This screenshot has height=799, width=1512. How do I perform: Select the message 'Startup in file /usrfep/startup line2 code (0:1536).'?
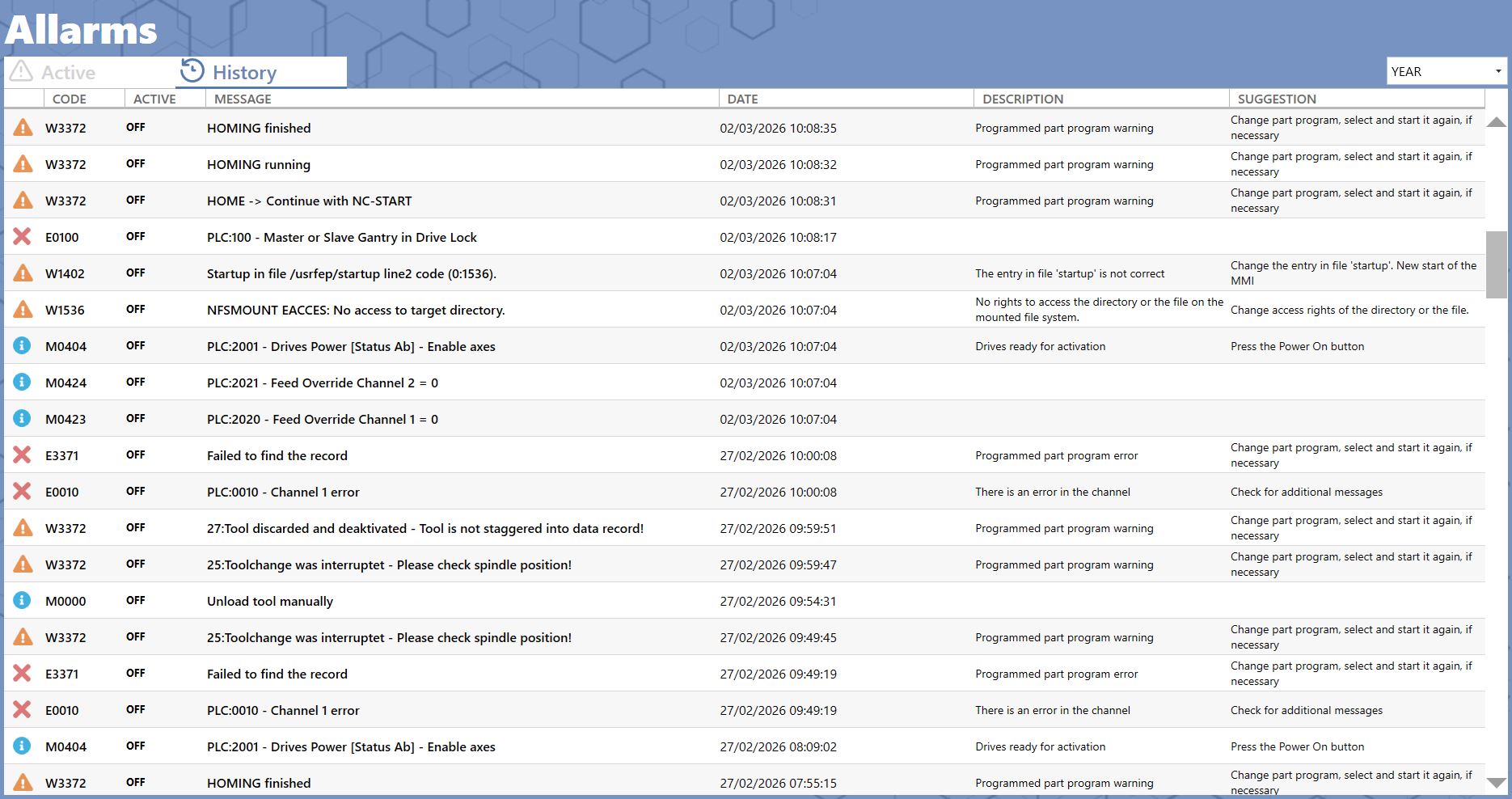pos(352,273)
